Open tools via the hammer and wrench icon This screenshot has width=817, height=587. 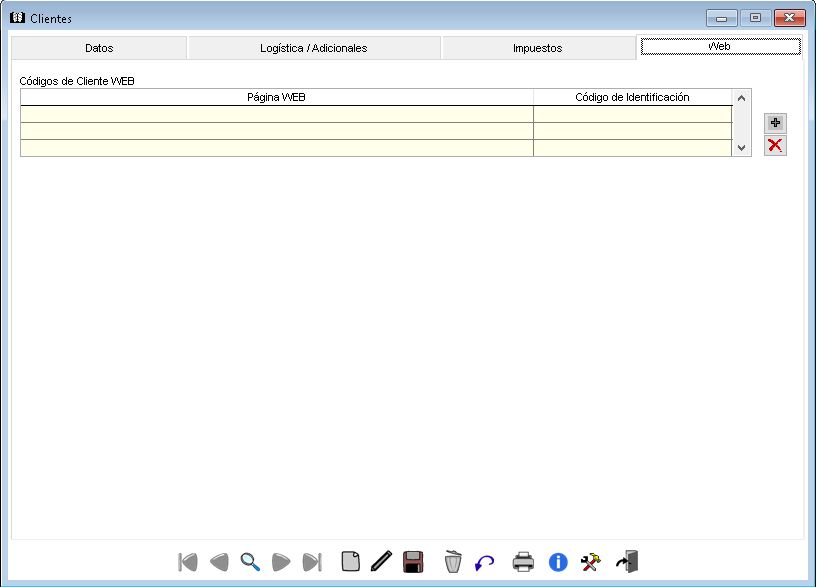(591, 562)
